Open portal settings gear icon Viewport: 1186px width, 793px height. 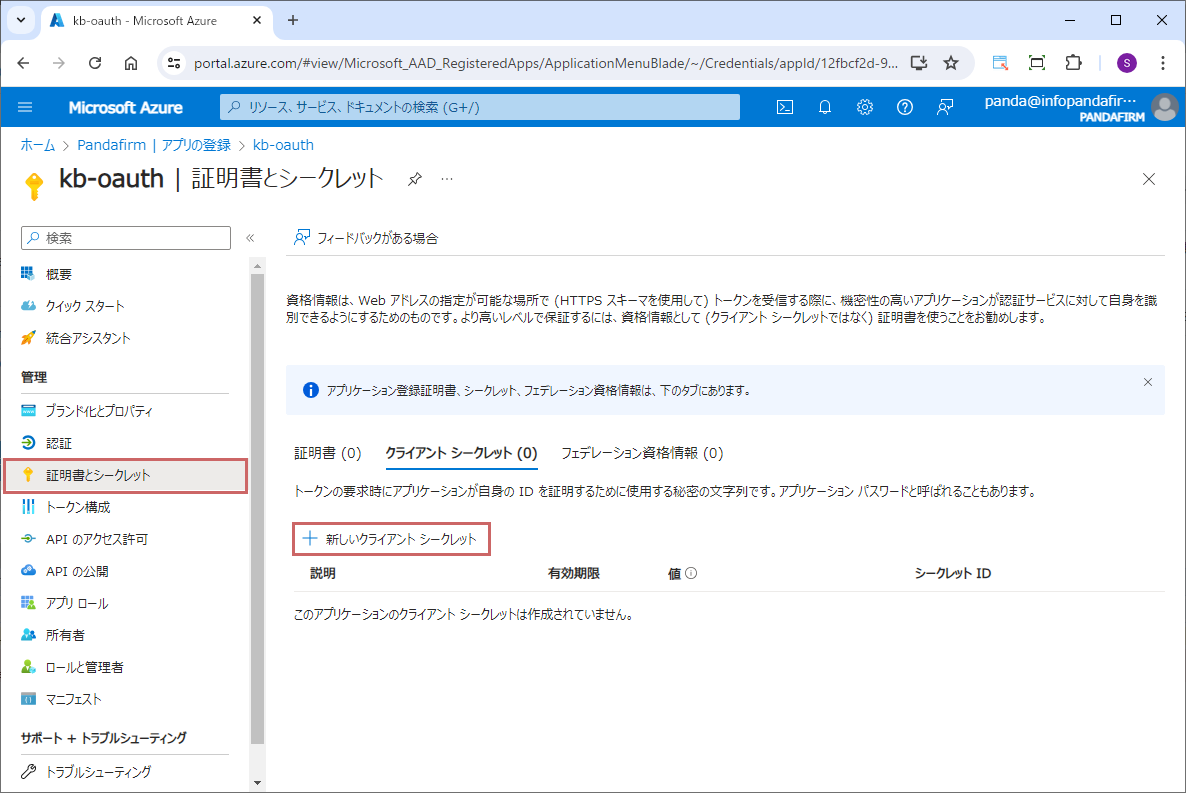click(x=865, y=107)
